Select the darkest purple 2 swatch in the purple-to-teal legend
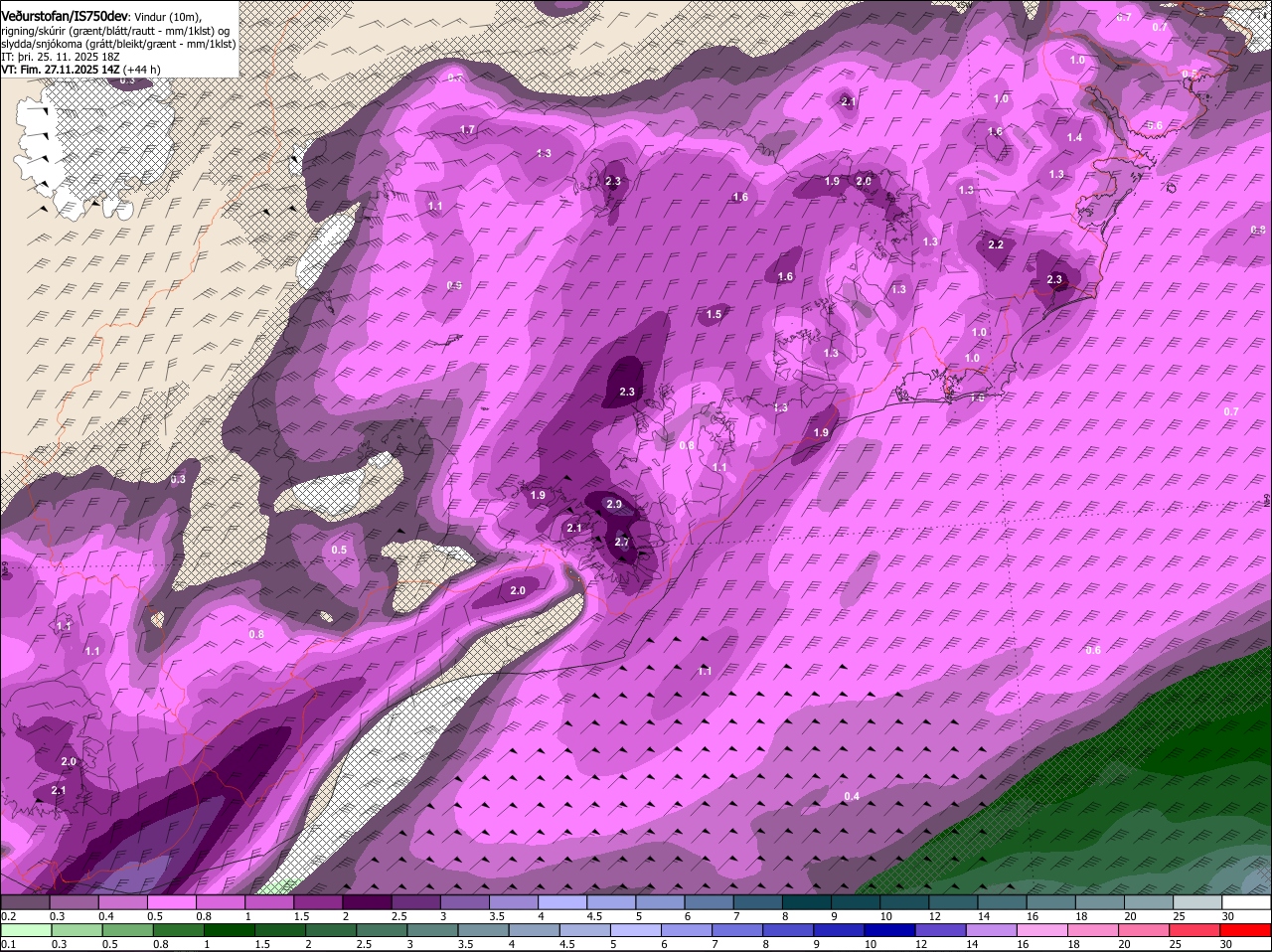The width and height of the screenshot is (1272, 952). pos(367,901)
